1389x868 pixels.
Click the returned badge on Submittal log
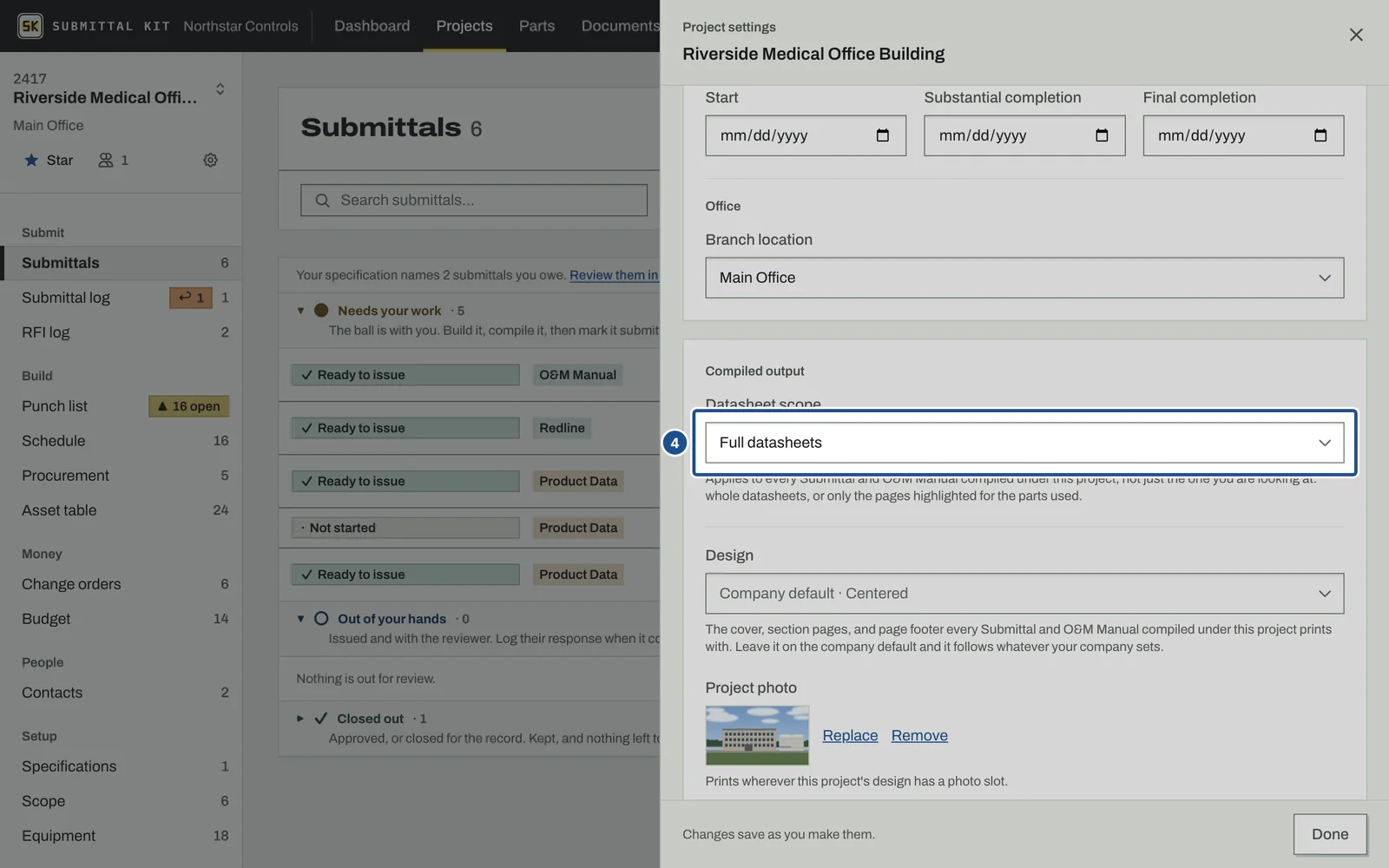click(191, 298)
